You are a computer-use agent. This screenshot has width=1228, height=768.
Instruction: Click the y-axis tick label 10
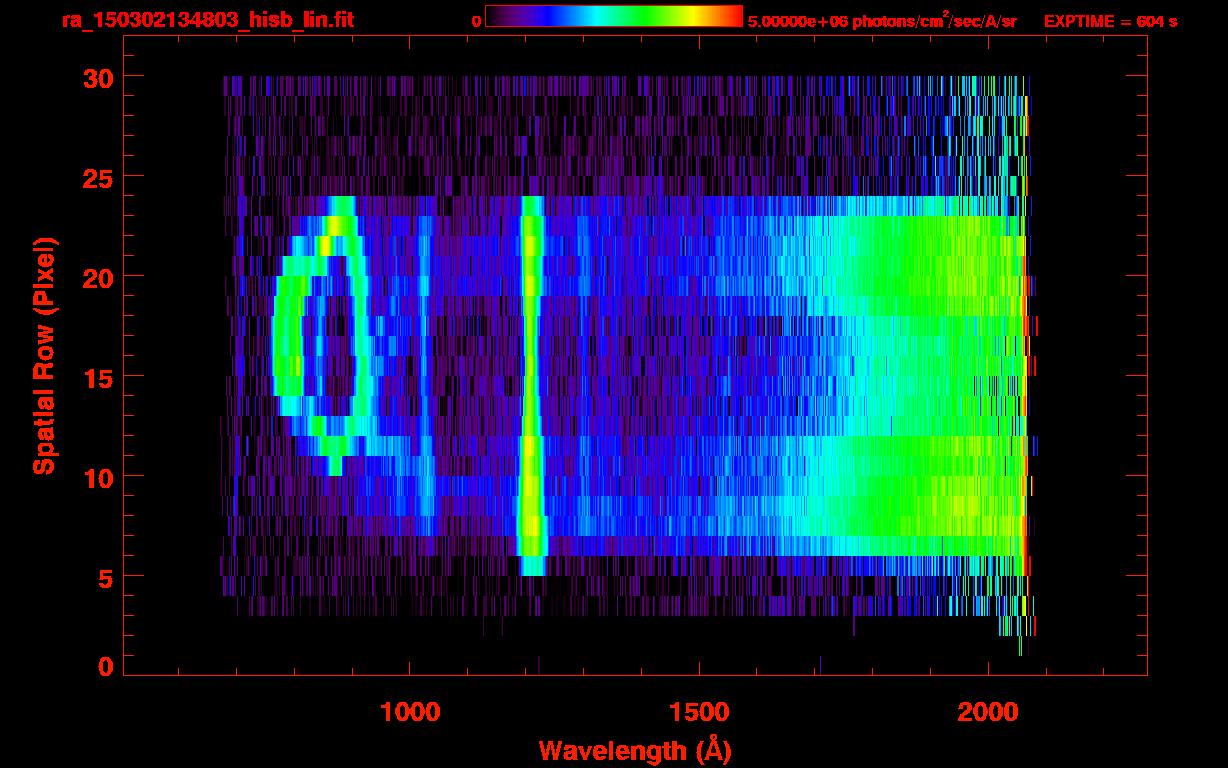[x=97, y=476]
